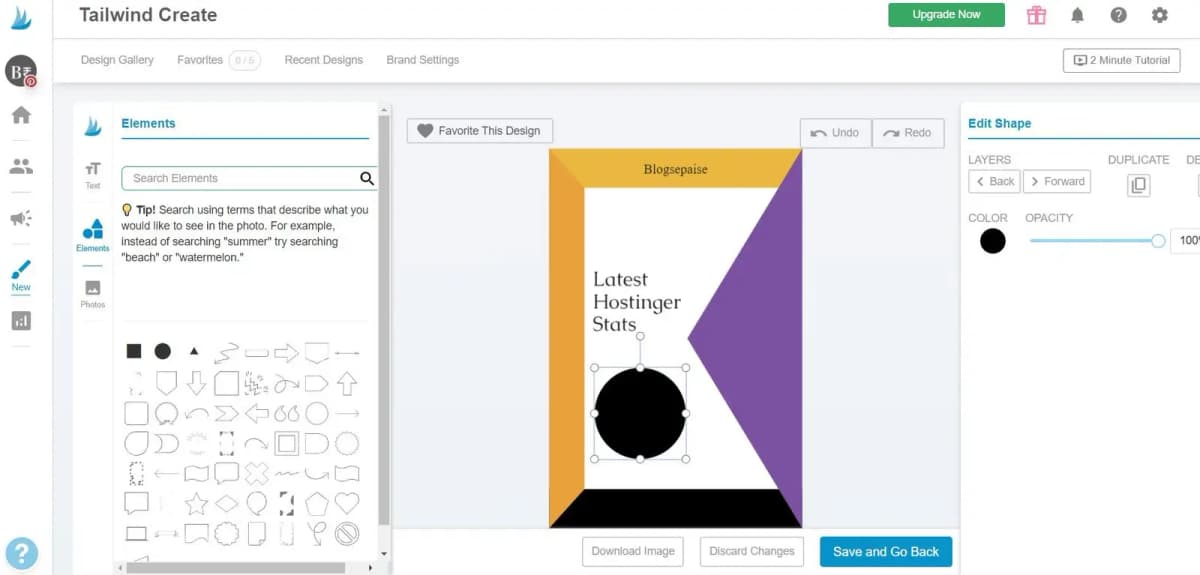Add the solid black square shape
This screenshot has width=1200, height=575.
(x=133, y=351)
